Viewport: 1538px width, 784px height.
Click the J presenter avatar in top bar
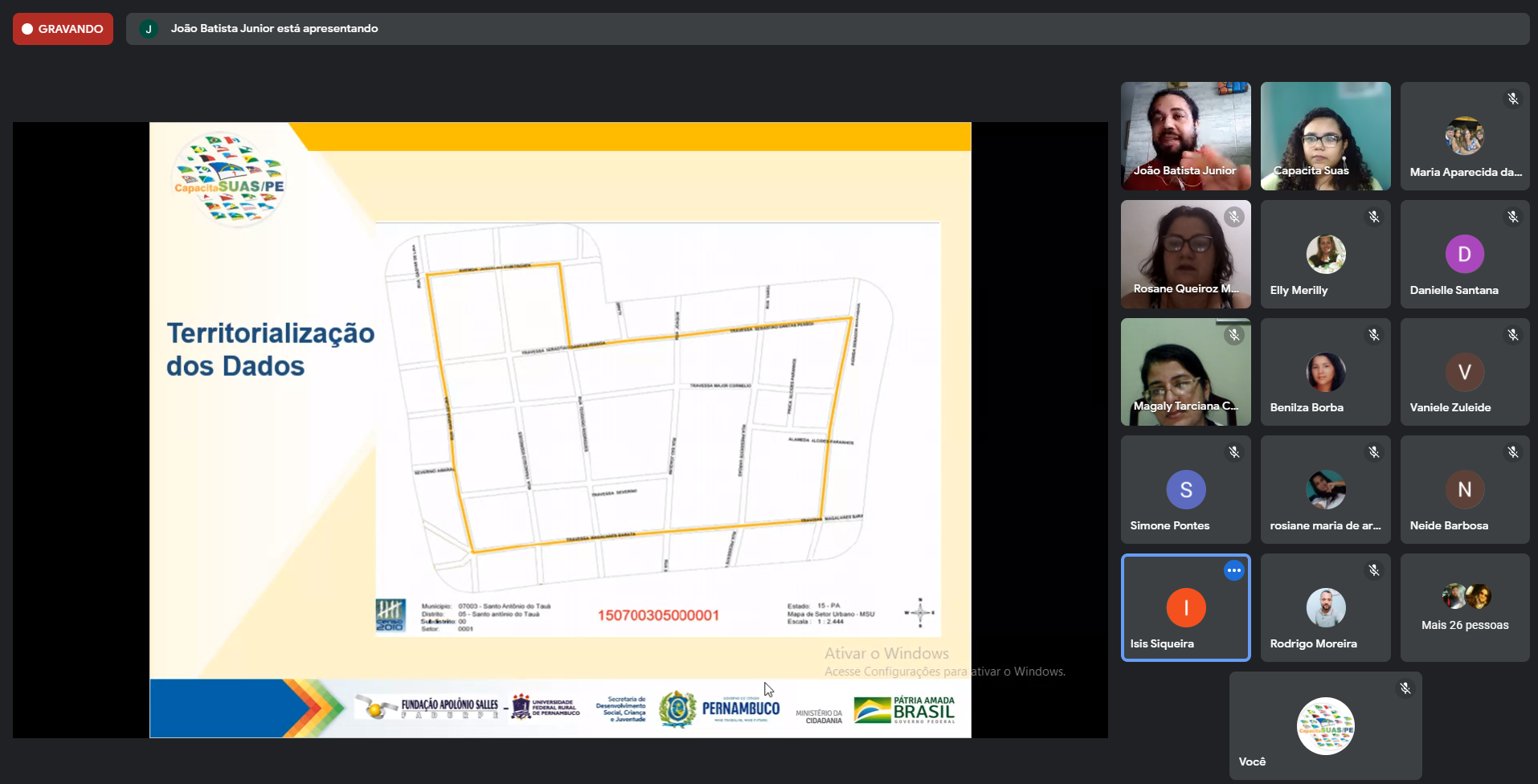pos(149,29)
